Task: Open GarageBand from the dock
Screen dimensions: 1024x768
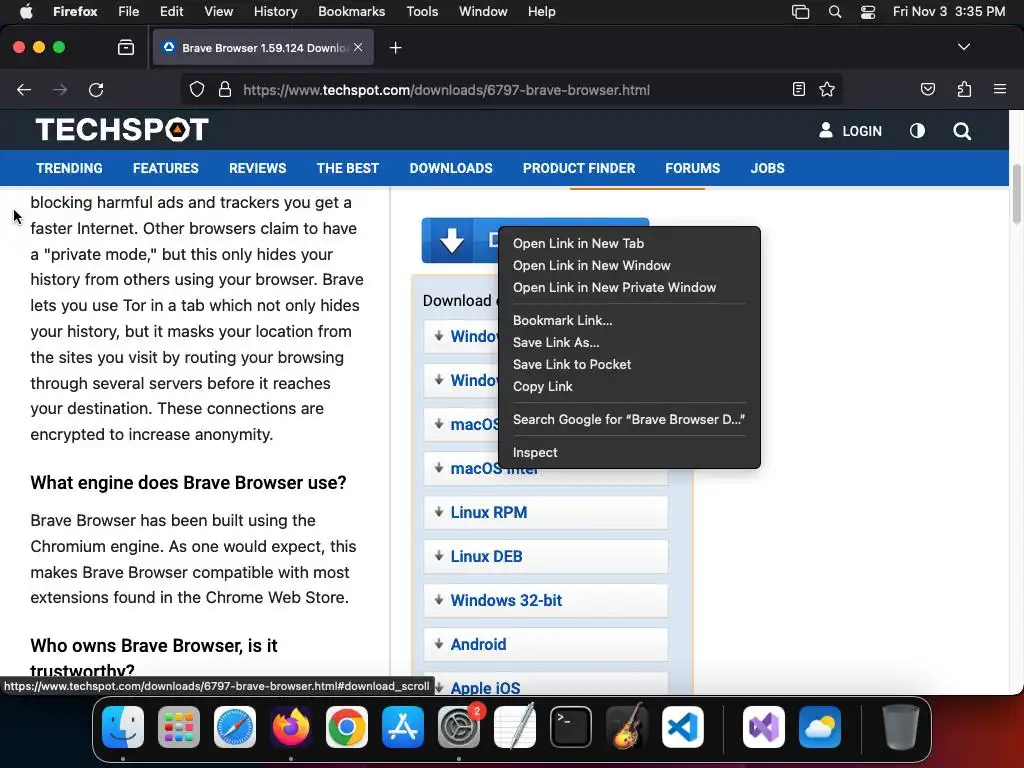Action: click(x=627, y=727)
